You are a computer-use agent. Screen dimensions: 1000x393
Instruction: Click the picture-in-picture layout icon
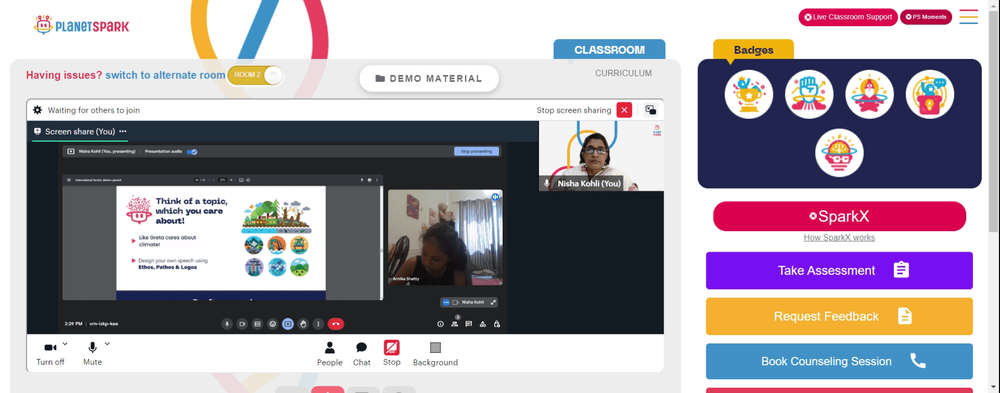point(651,110)
